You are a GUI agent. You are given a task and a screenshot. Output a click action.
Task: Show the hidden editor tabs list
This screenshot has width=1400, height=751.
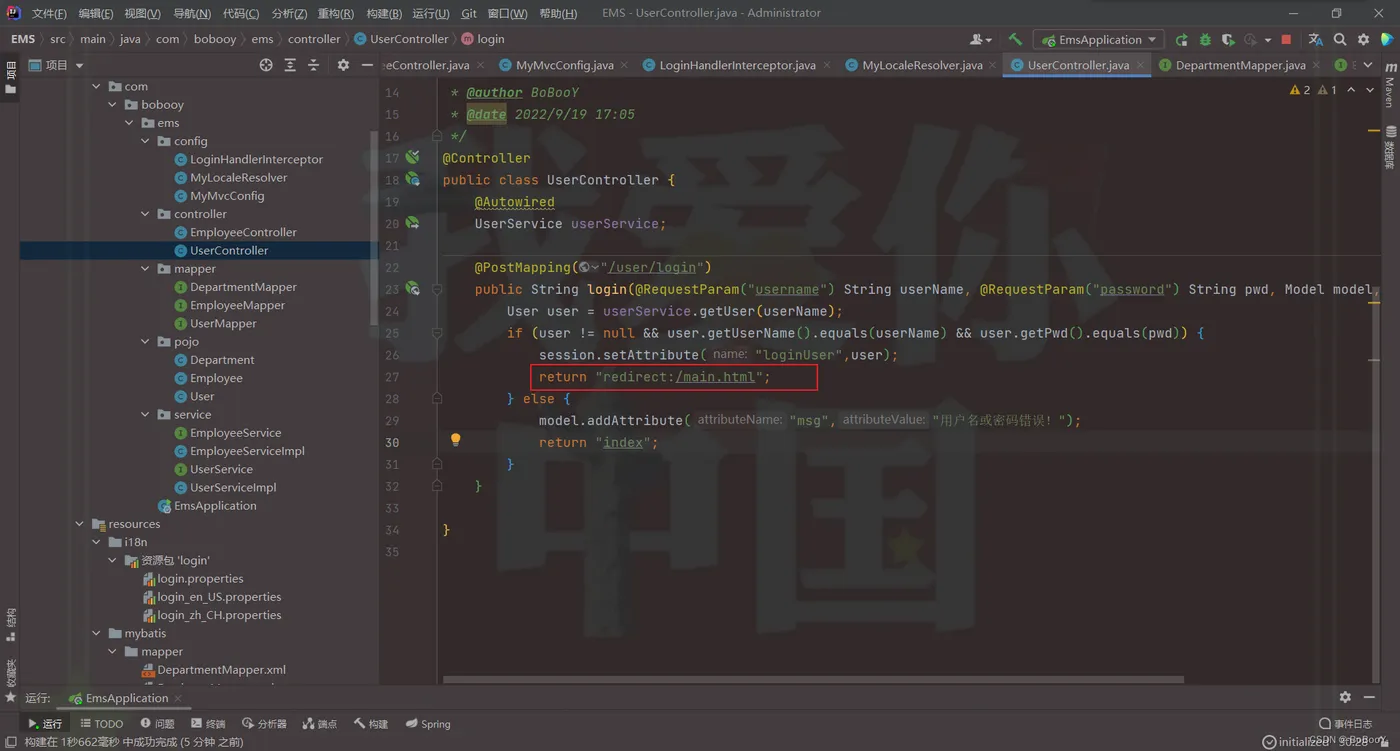point(1368,65)
